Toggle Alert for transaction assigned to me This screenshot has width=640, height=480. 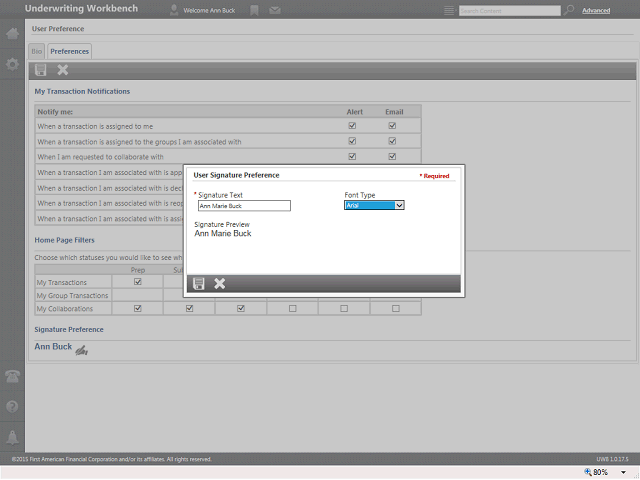[x=352, y=126]
